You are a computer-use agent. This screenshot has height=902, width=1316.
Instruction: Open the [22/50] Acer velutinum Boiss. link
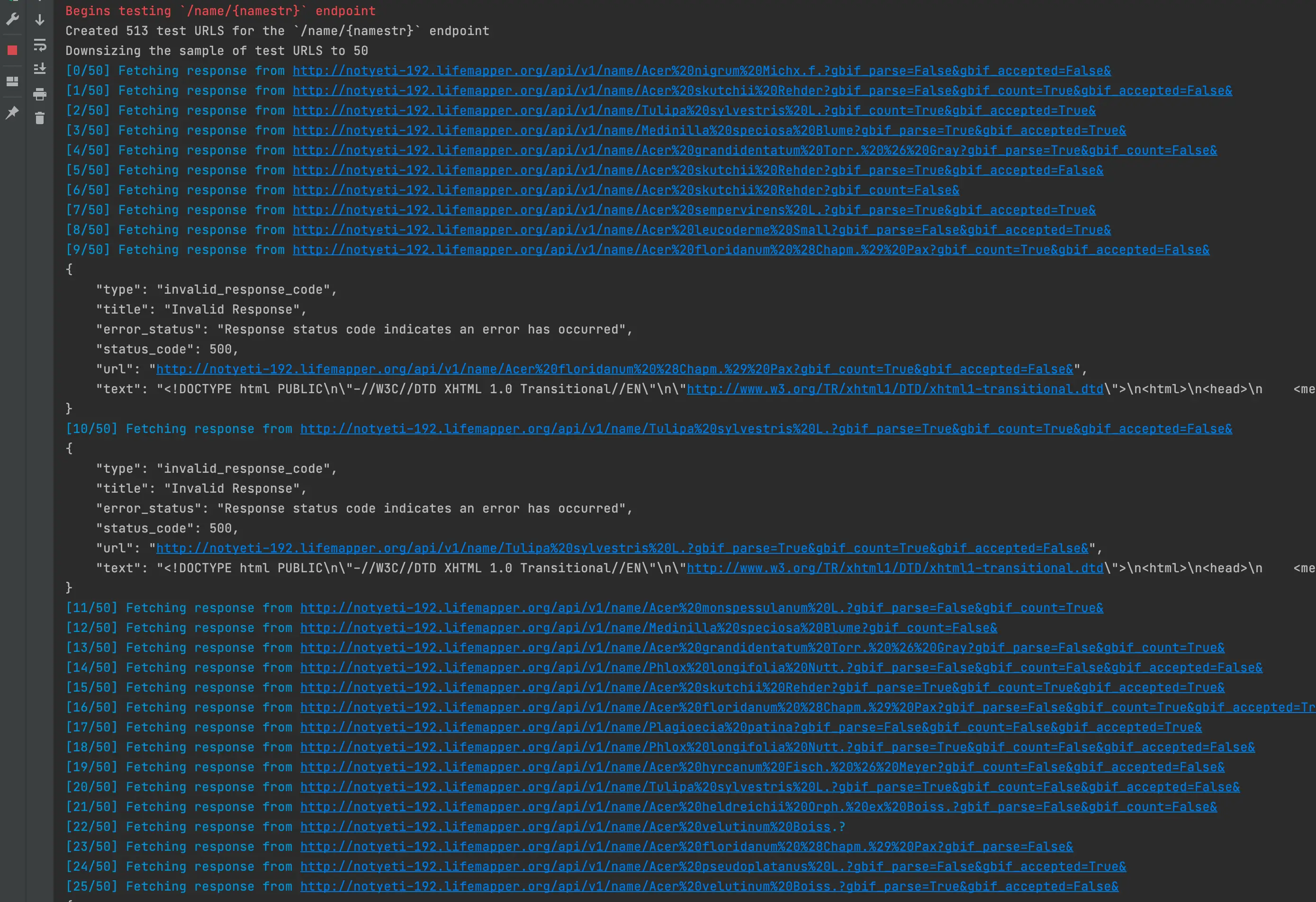point(565,827)
